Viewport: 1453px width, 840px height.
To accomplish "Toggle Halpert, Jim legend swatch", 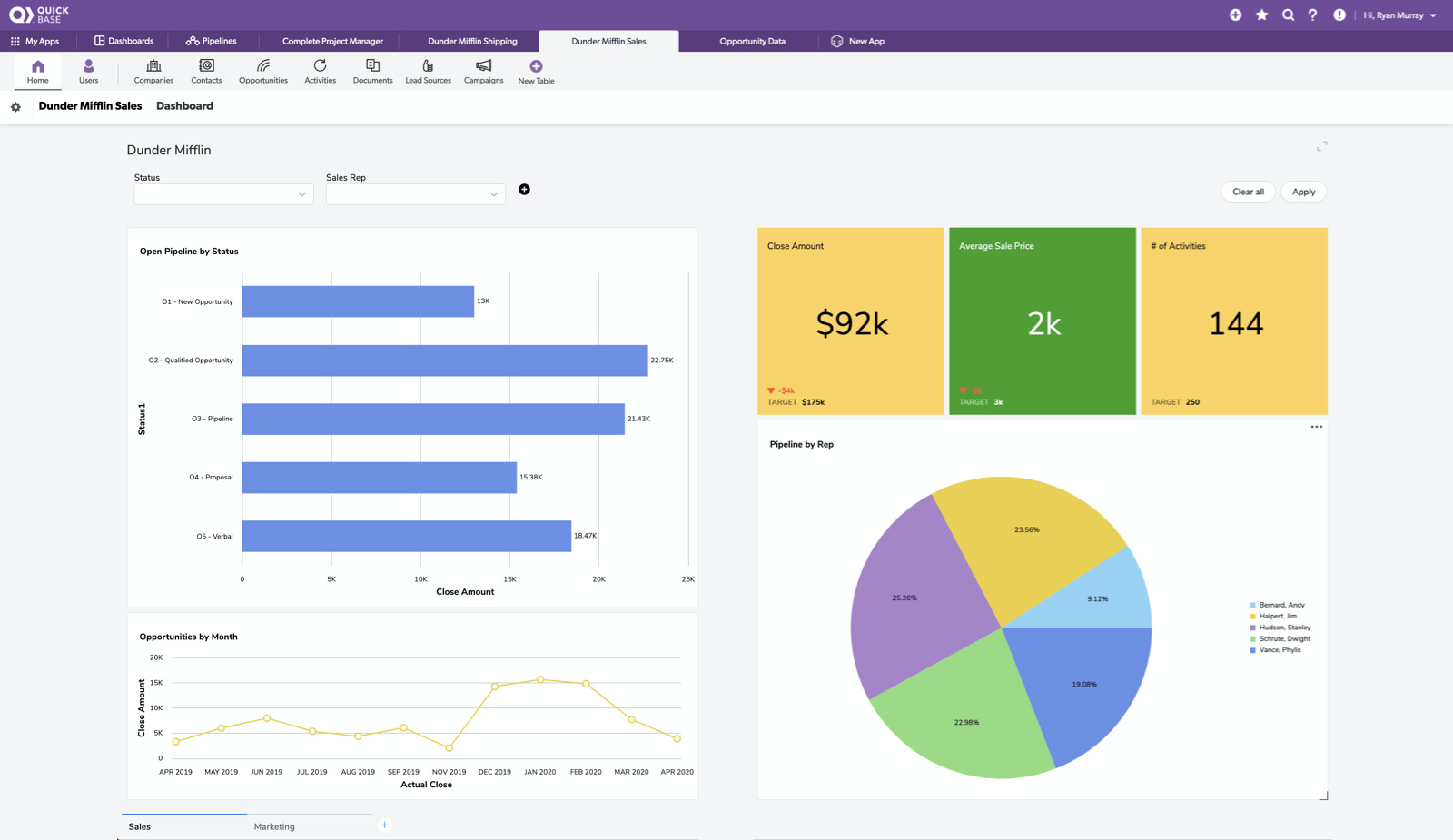I will click(x=1253, y=617).
